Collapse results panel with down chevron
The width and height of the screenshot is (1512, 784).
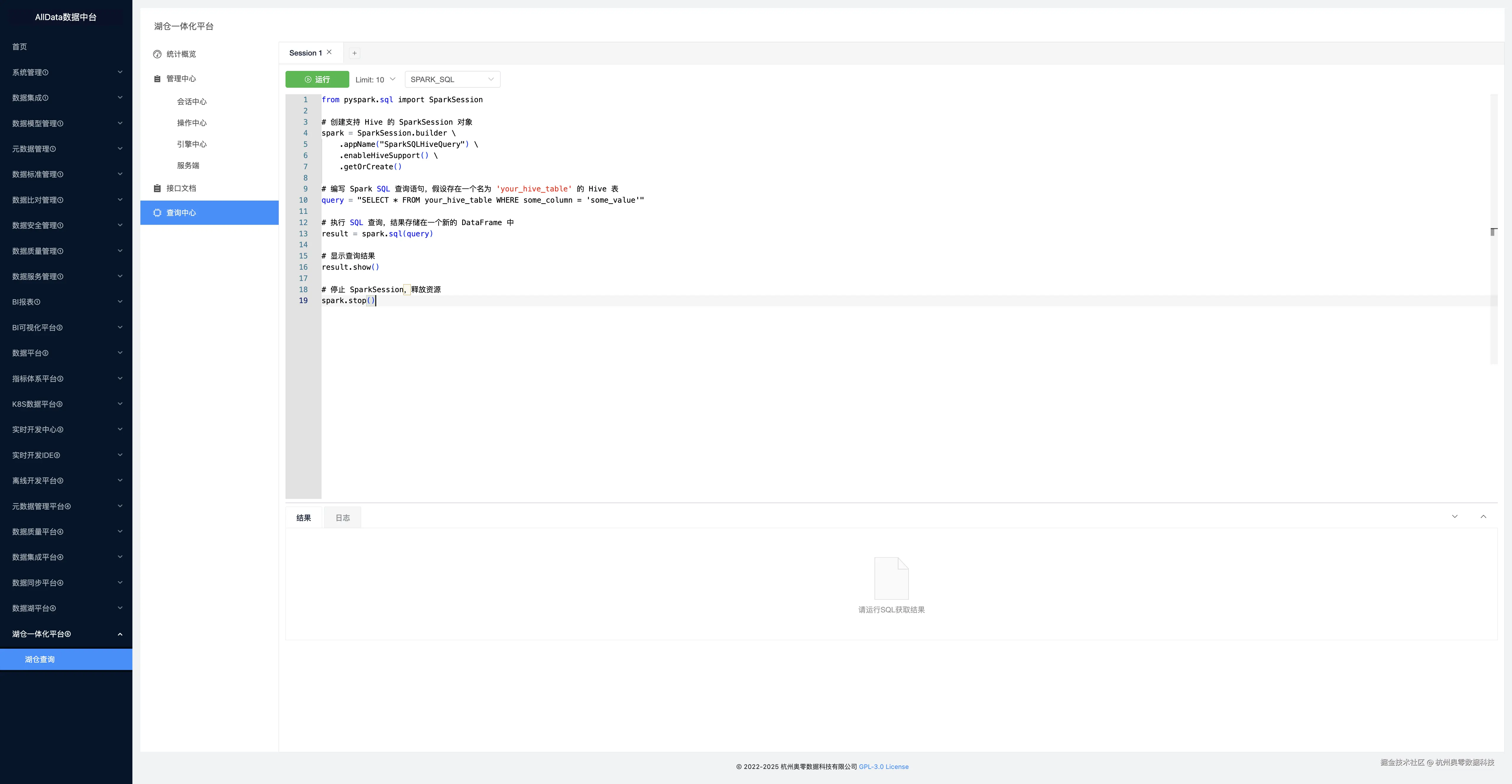click(x=1454, y=516)
